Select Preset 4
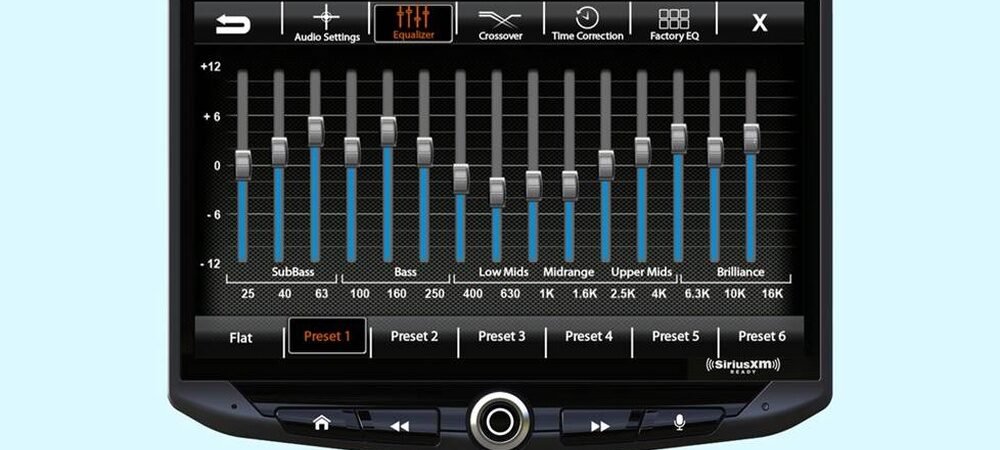The width and height of the screenshot is (1000, 450). (589, 337)
